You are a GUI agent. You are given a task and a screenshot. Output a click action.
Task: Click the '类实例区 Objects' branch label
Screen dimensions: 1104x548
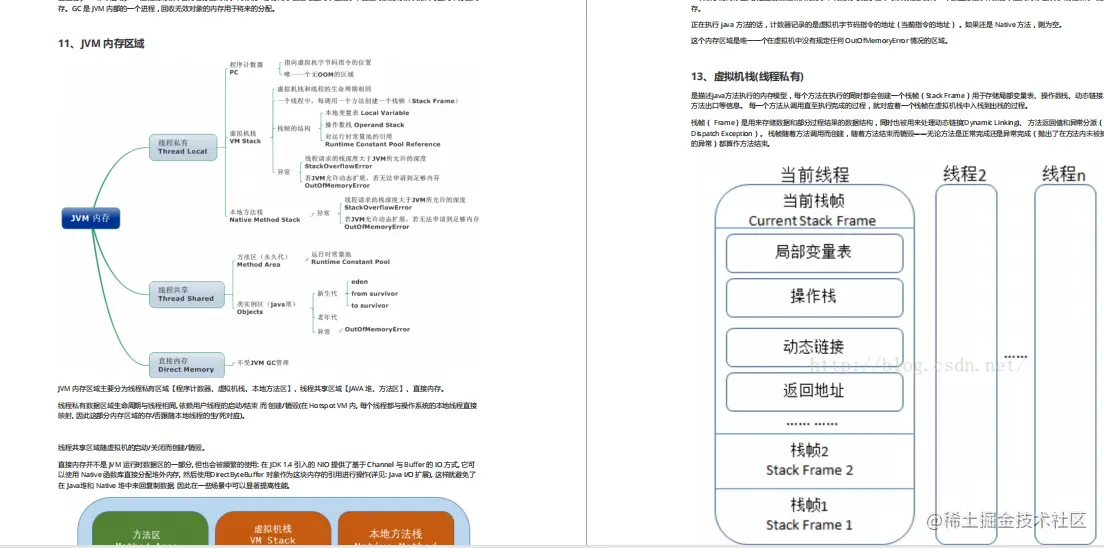(x=266, y=308)
